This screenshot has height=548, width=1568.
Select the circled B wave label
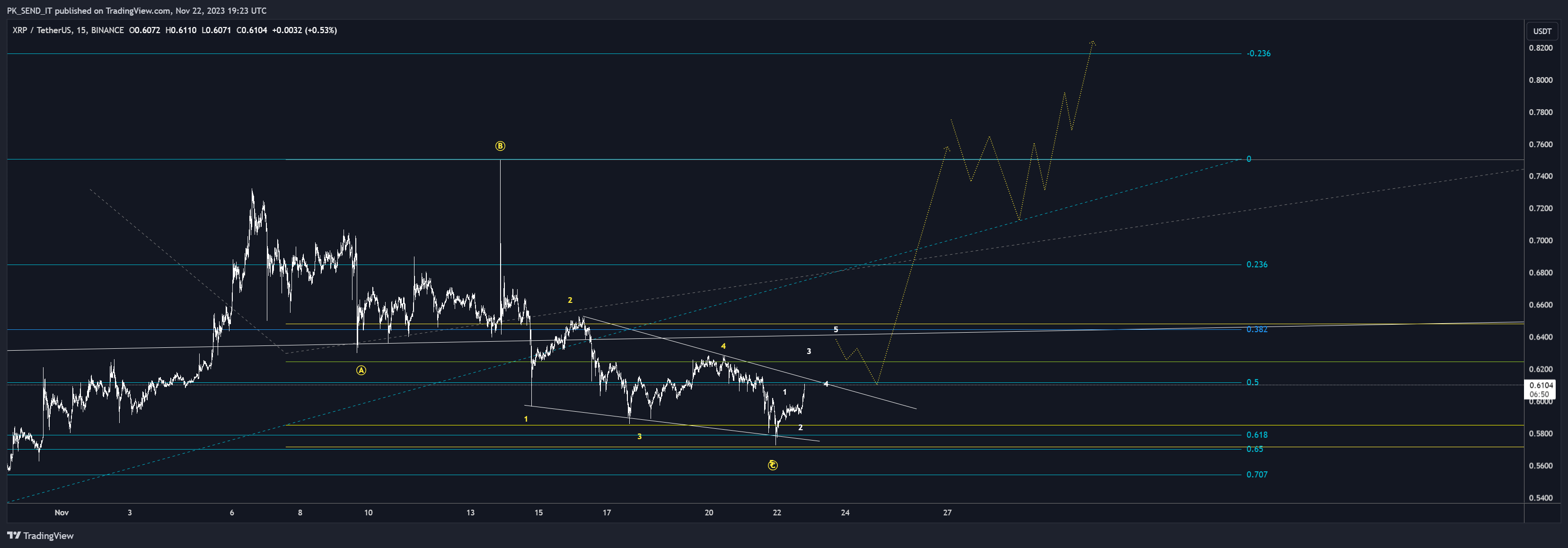[x=500, y=146]
